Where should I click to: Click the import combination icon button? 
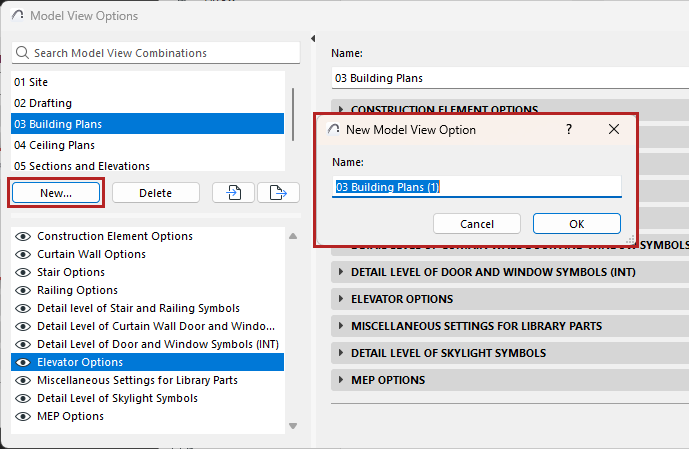click(232, 193)
